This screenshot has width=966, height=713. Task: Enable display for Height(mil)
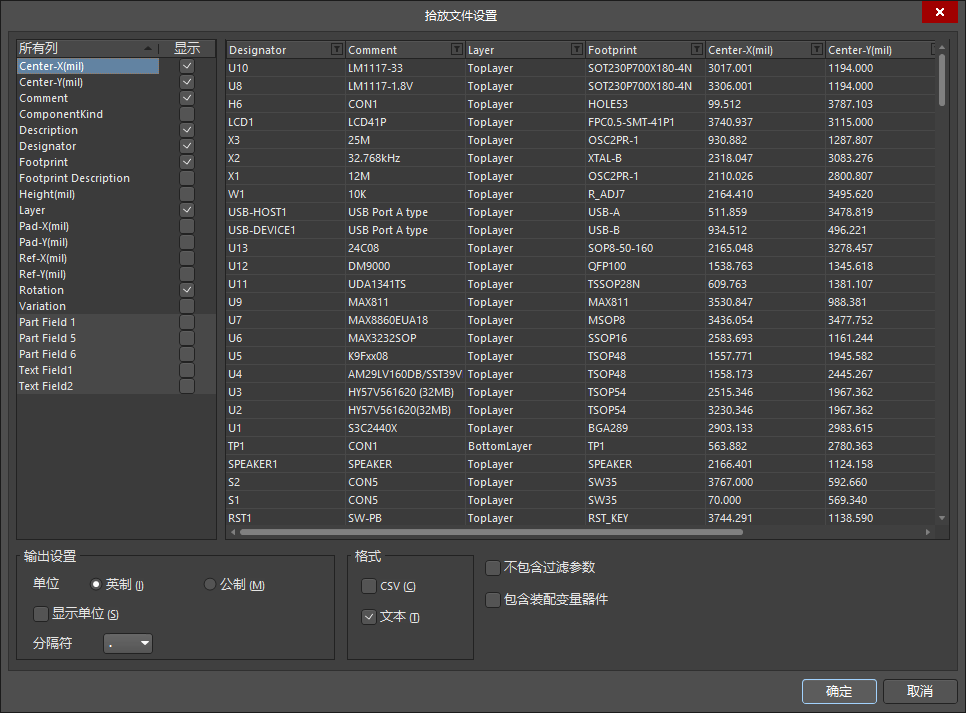coord(187,194)
